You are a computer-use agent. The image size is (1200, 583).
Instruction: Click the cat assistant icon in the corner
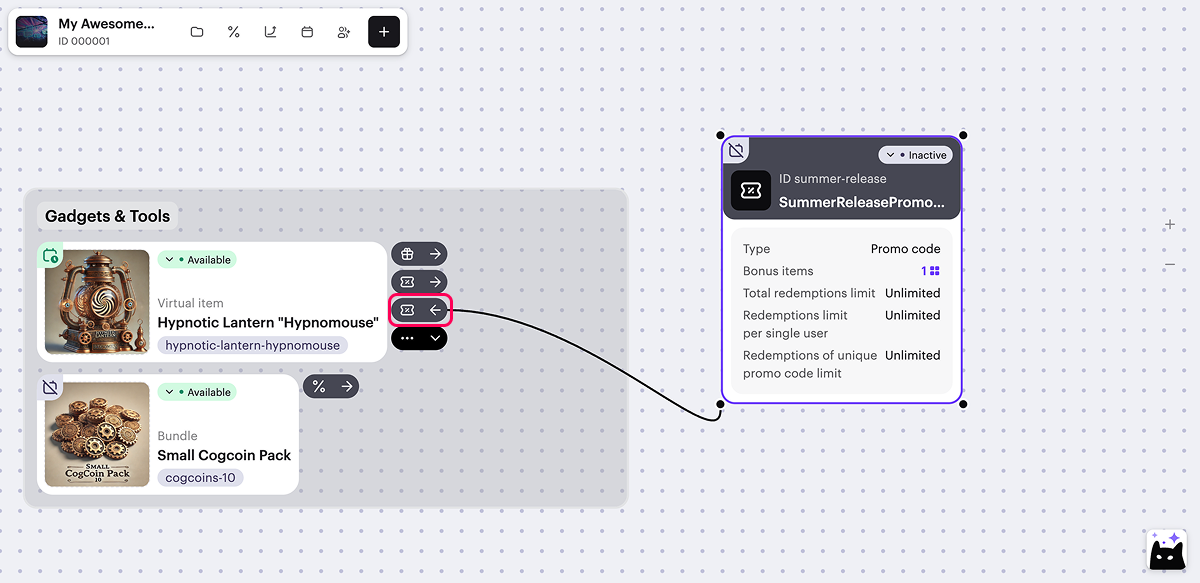tap(1166, 550)
